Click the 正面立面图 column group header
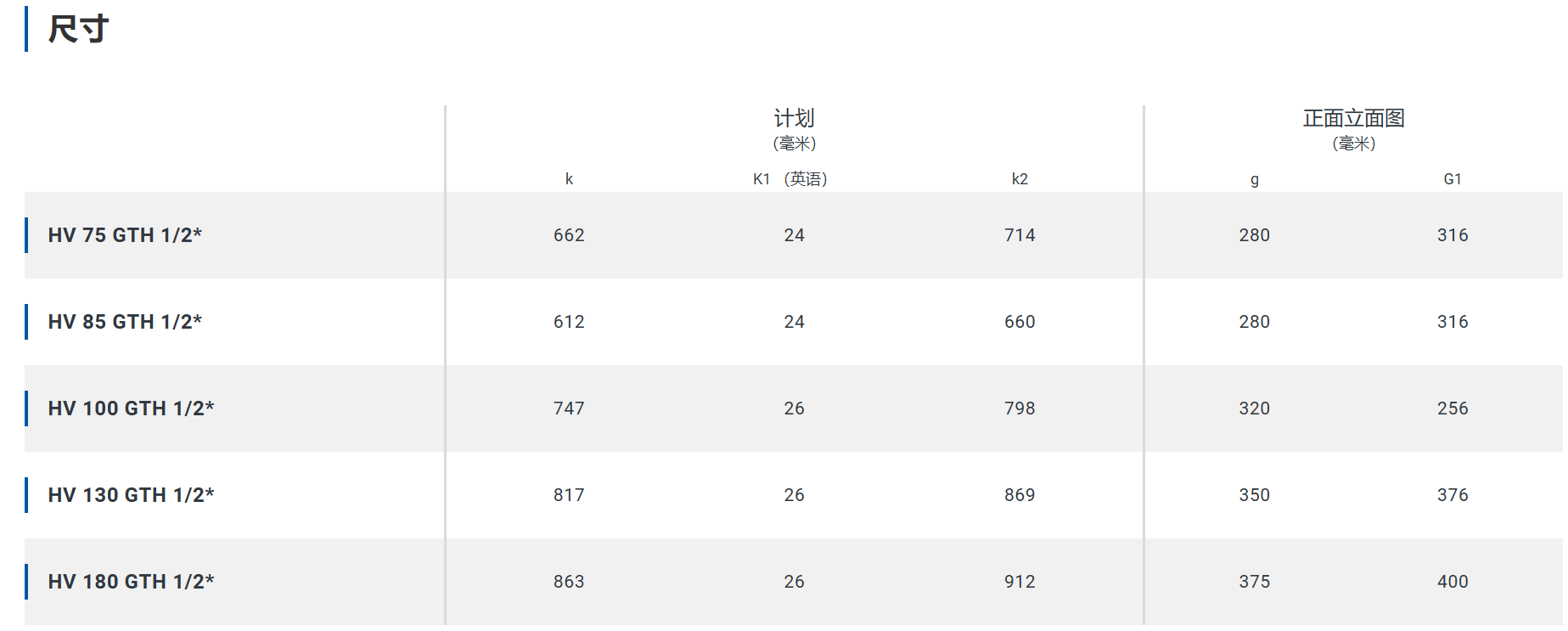Viewport: 1568px width, 631px height. pyautogui.click(x=1353, y=118)
